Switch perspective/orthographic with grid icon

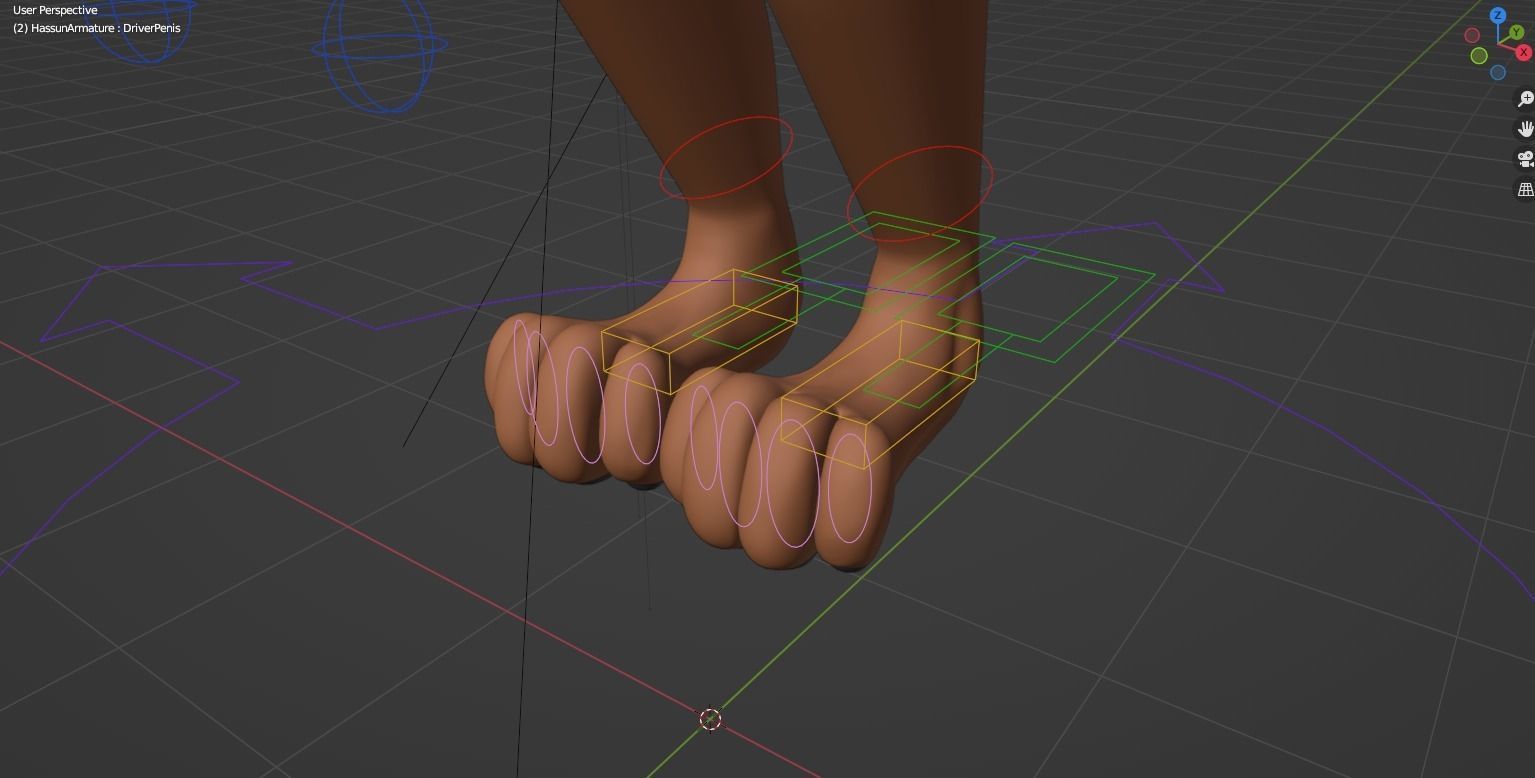[1525, 189]
